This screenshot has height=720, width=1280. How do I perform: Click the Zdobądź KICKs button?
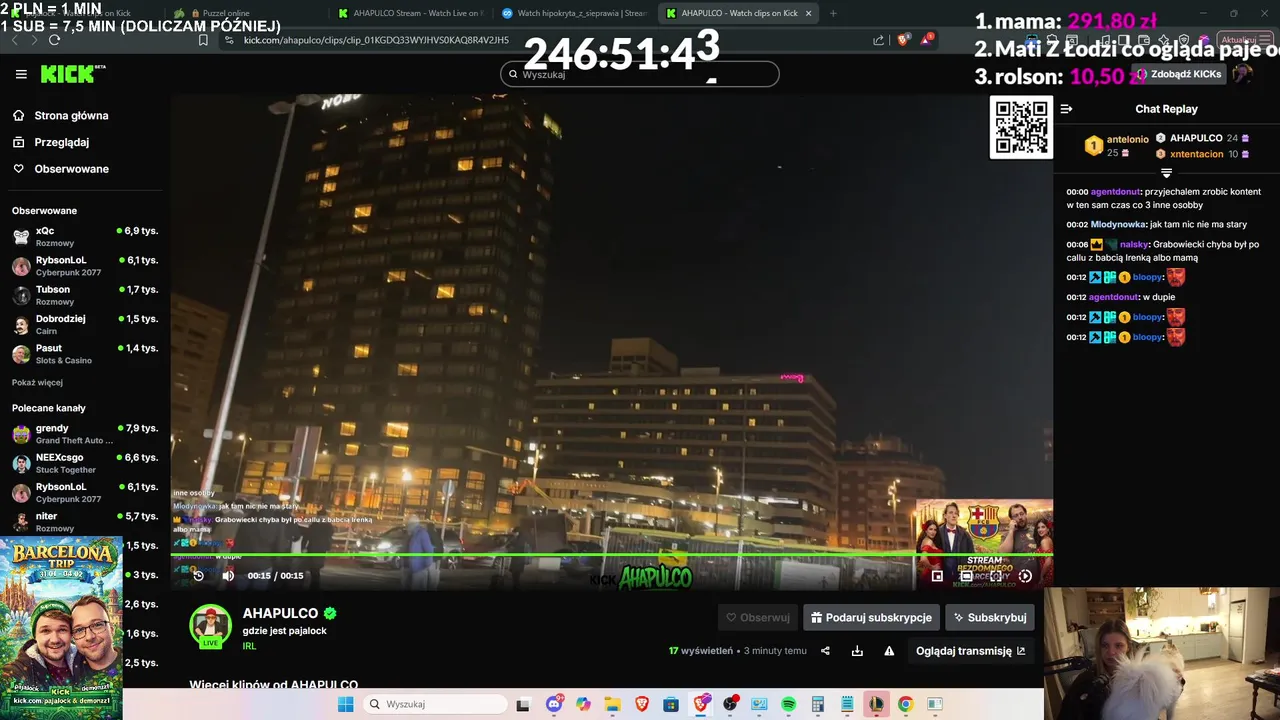1179,74
